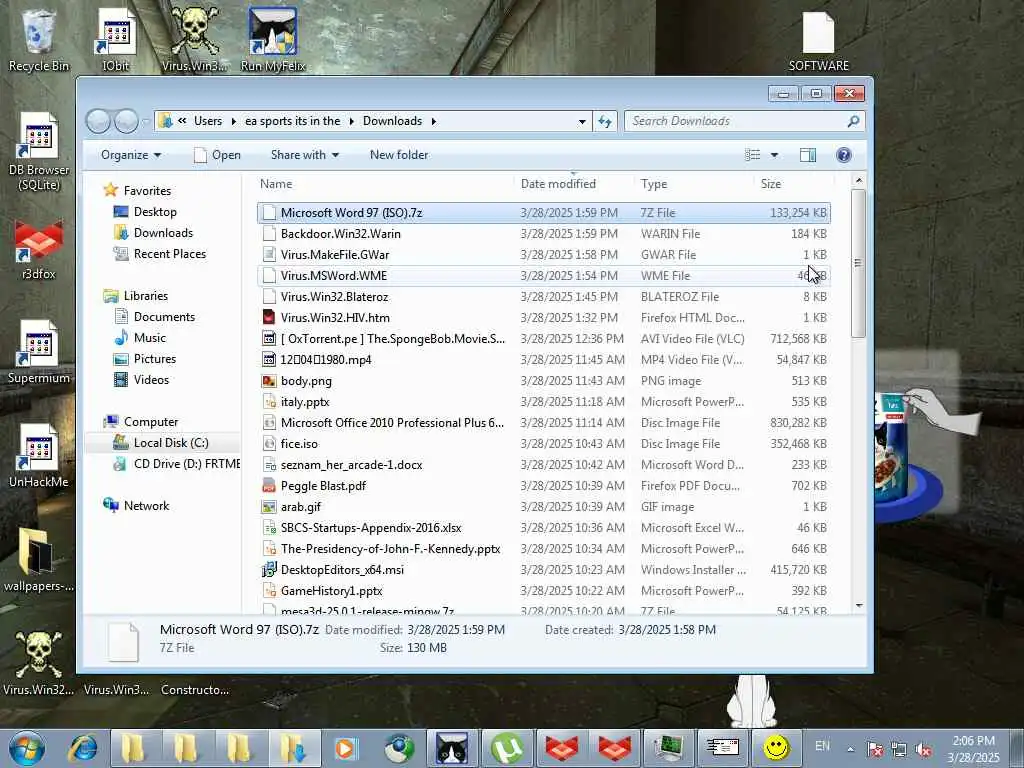Click Open in the toolbar
The width and height of the screenshot is (1024, 768).
217,155
